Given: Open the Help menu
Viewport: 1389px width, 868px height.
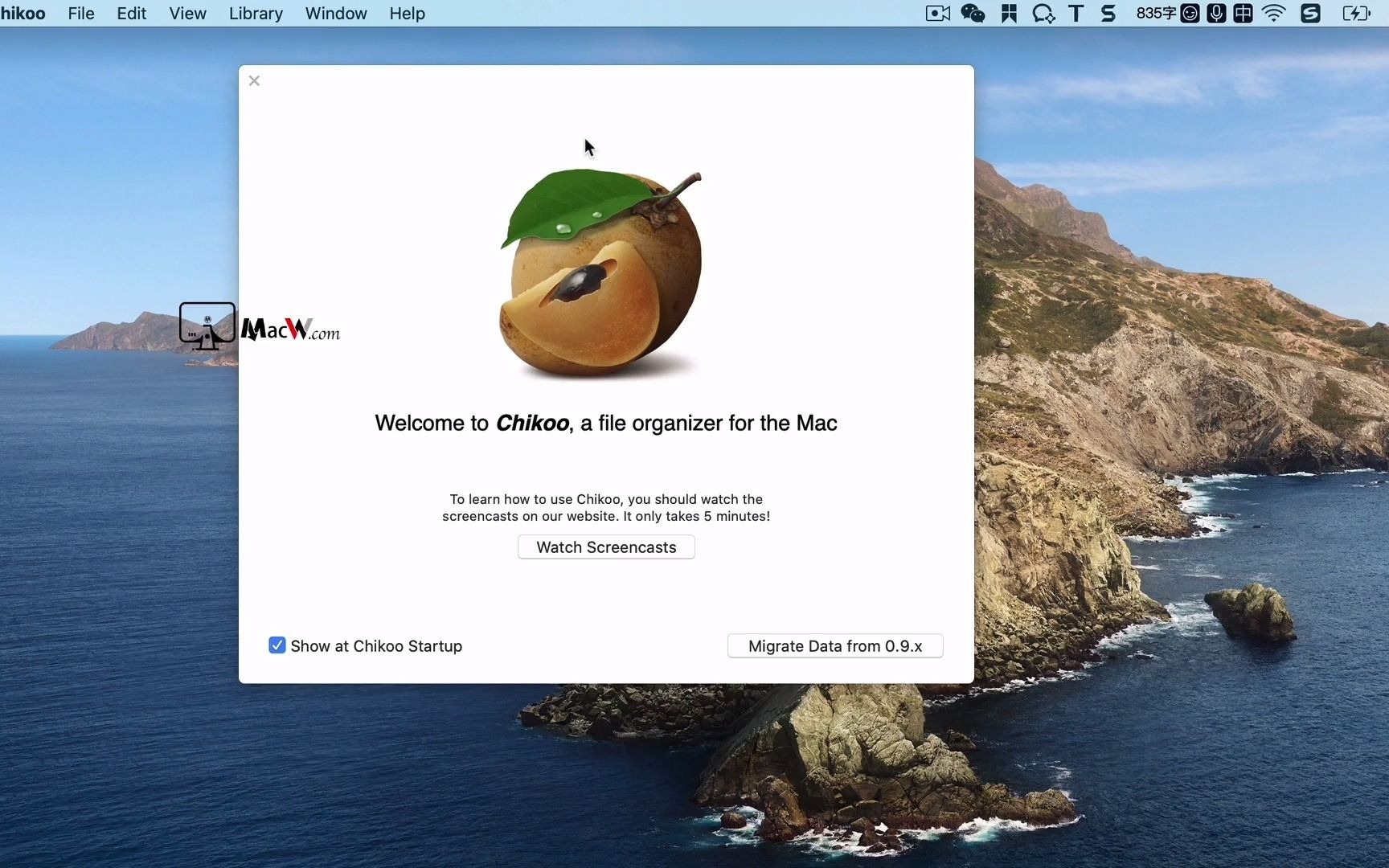Looking at the screenshot, I should pos(406,14).
